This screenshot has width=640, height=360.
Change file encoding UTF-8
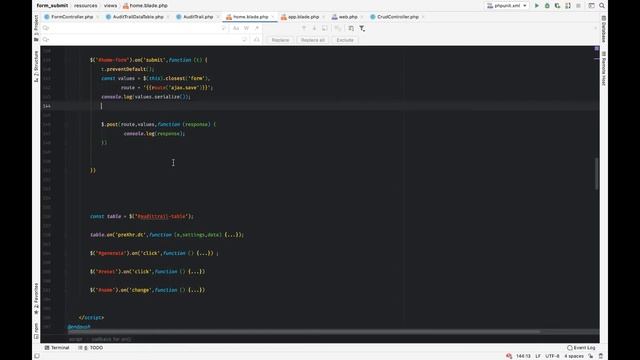coord(552,356)
